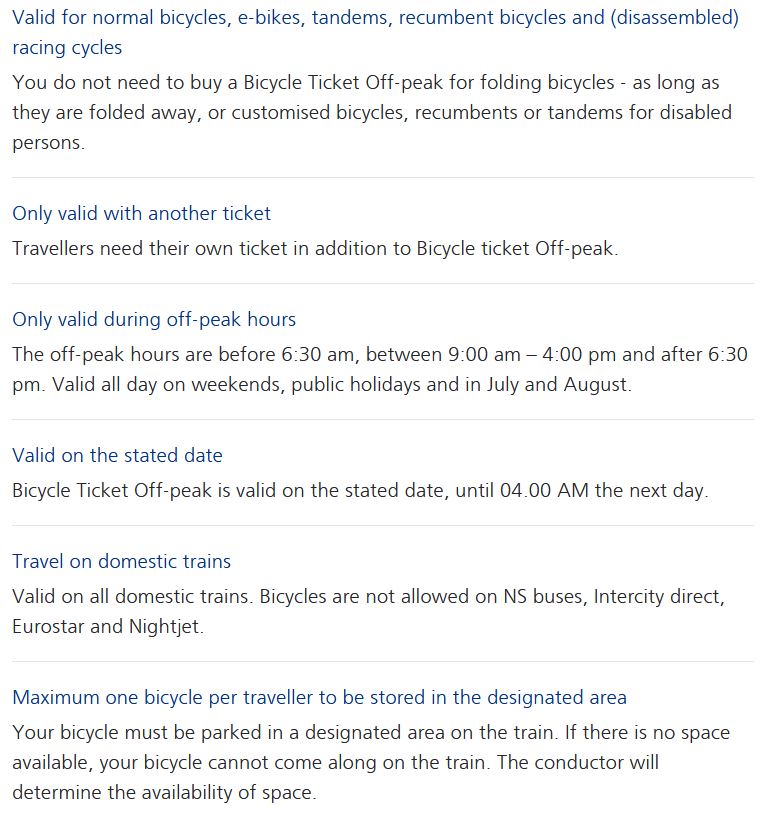Screen dimensions: 767x813
Task: Click the 'Maximum one bicycle per traveller' heading
Action: pos(319,697)
